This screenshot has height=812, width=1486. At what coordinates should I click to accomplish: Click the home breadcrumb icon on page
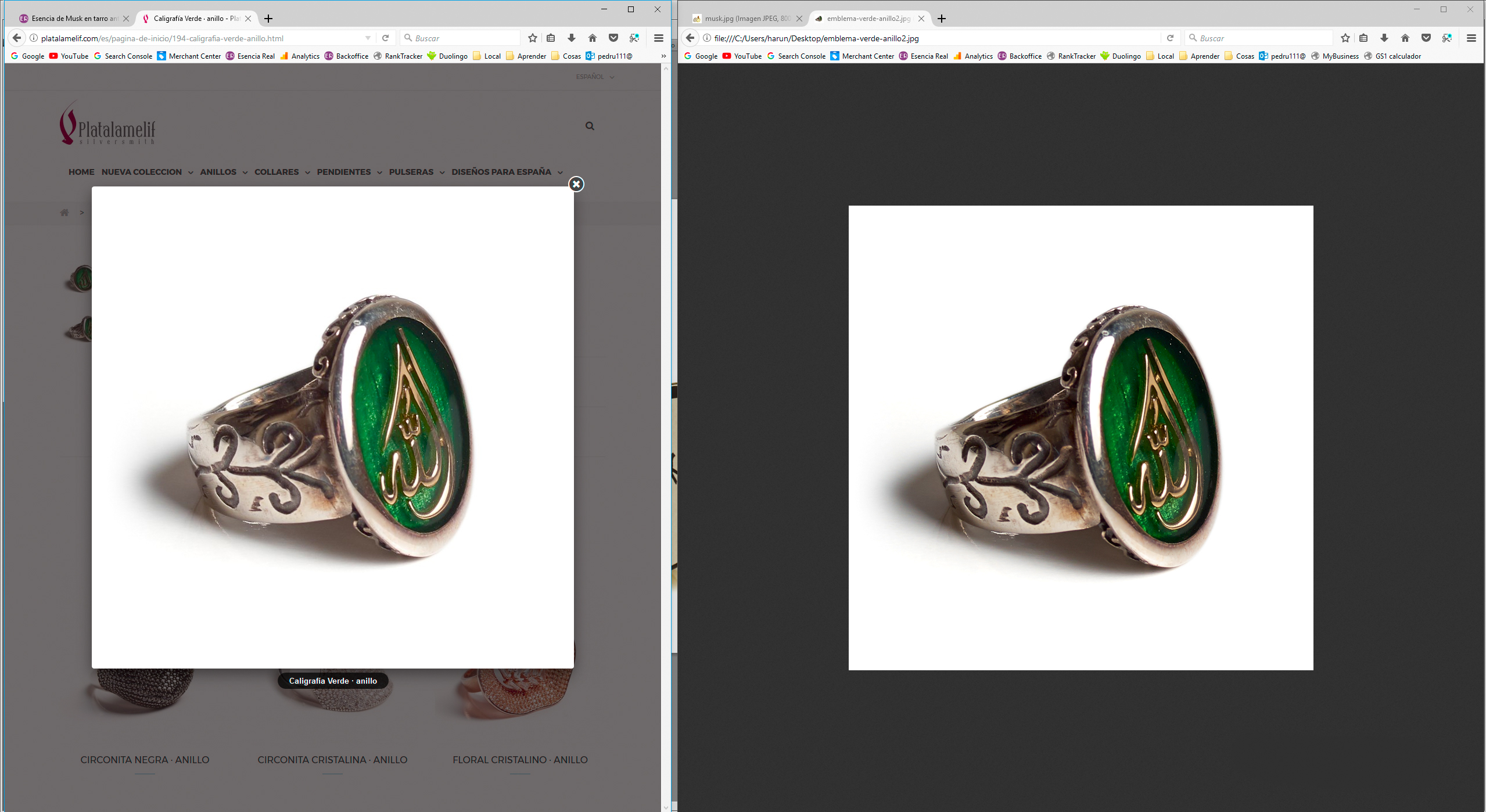point(64,213)
